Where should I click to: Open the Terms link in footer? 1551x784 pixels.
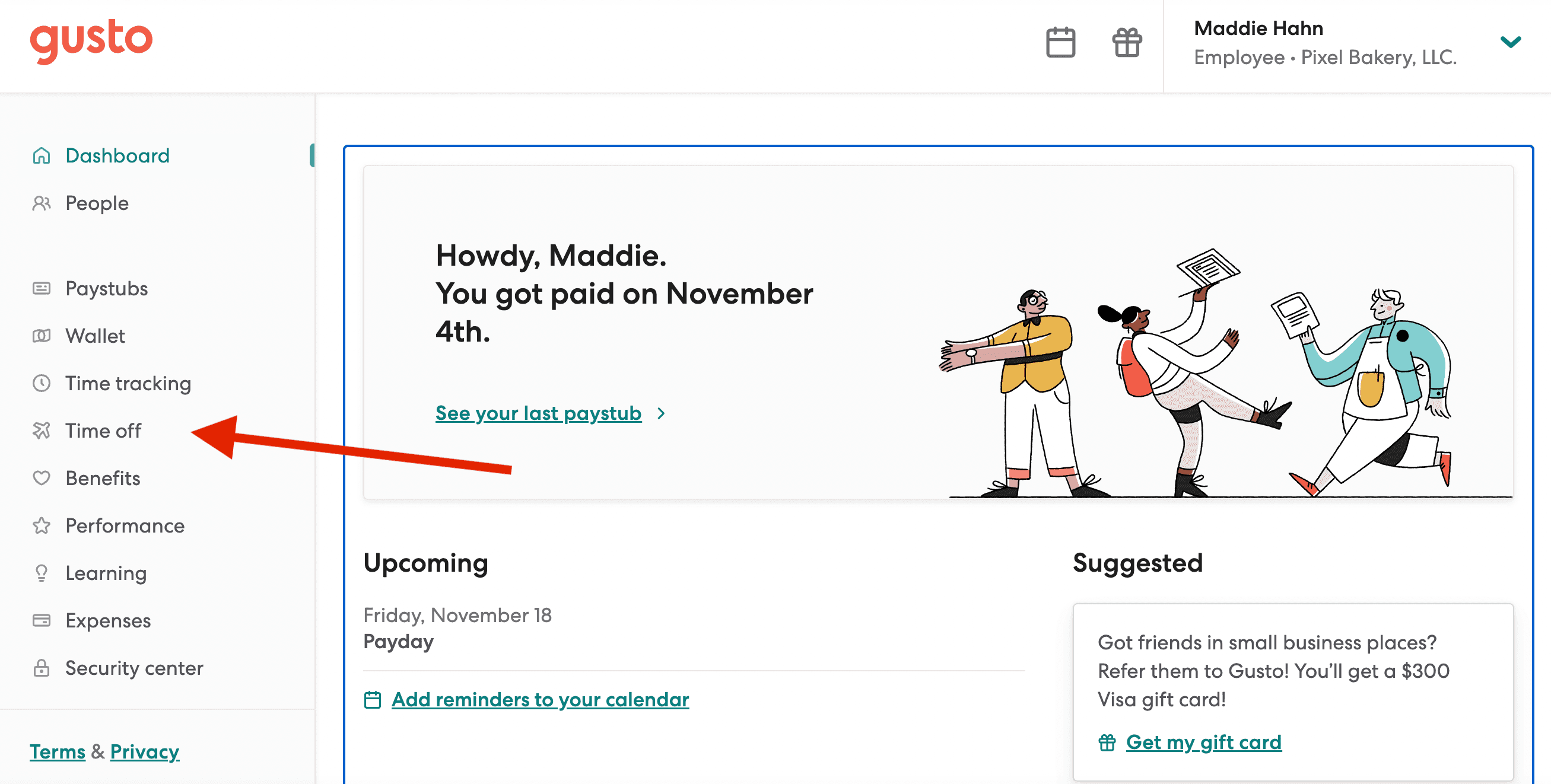coord(58,751)
